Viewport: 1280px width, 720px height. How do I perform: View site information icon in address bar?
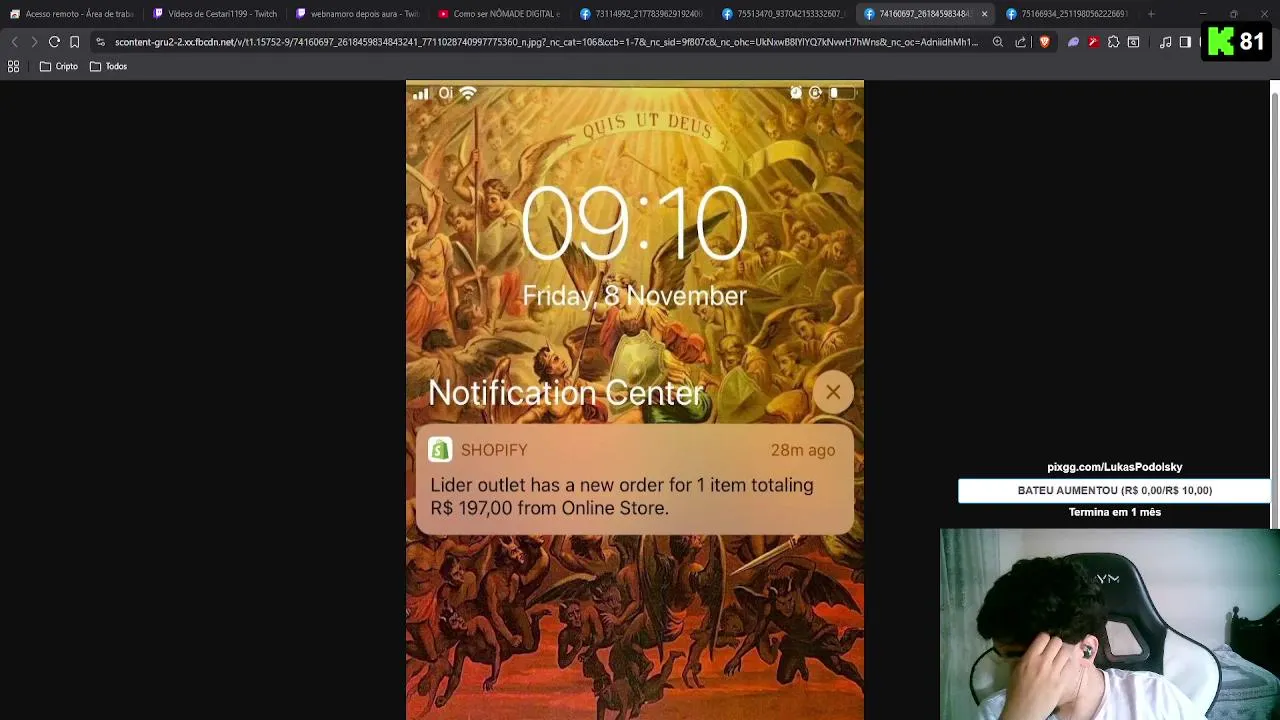click(100, 42)
